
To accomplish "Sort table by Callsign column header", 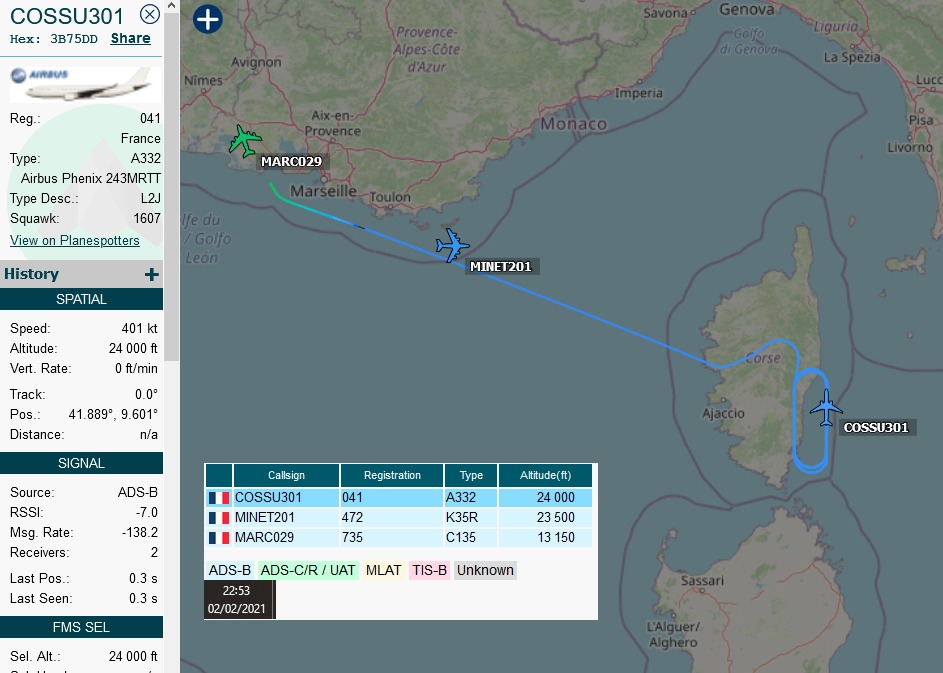I will tap(286, 475).
